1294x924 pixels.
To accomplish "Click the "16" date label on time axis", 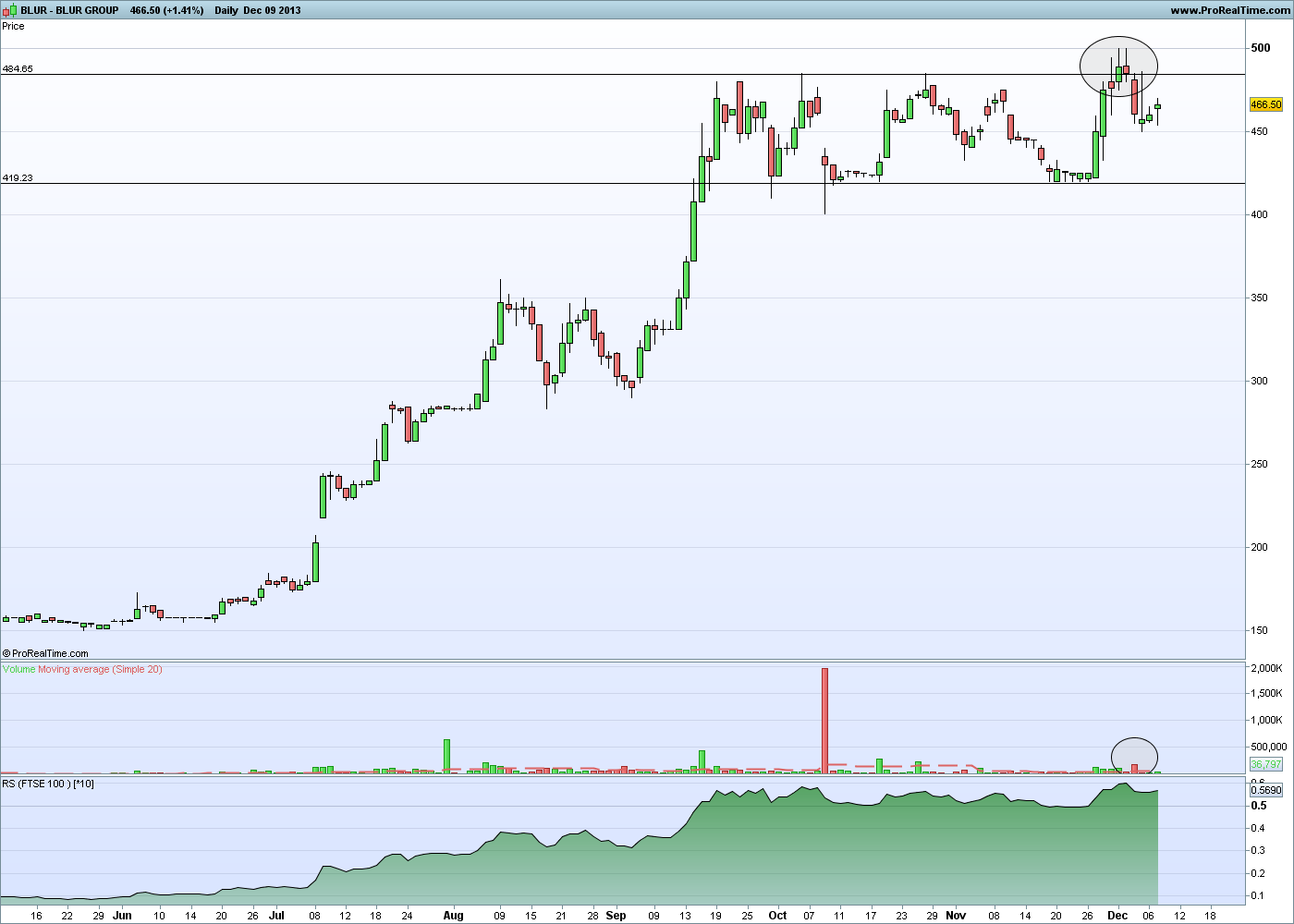I will pyautogui.click(x=36, y=916).
